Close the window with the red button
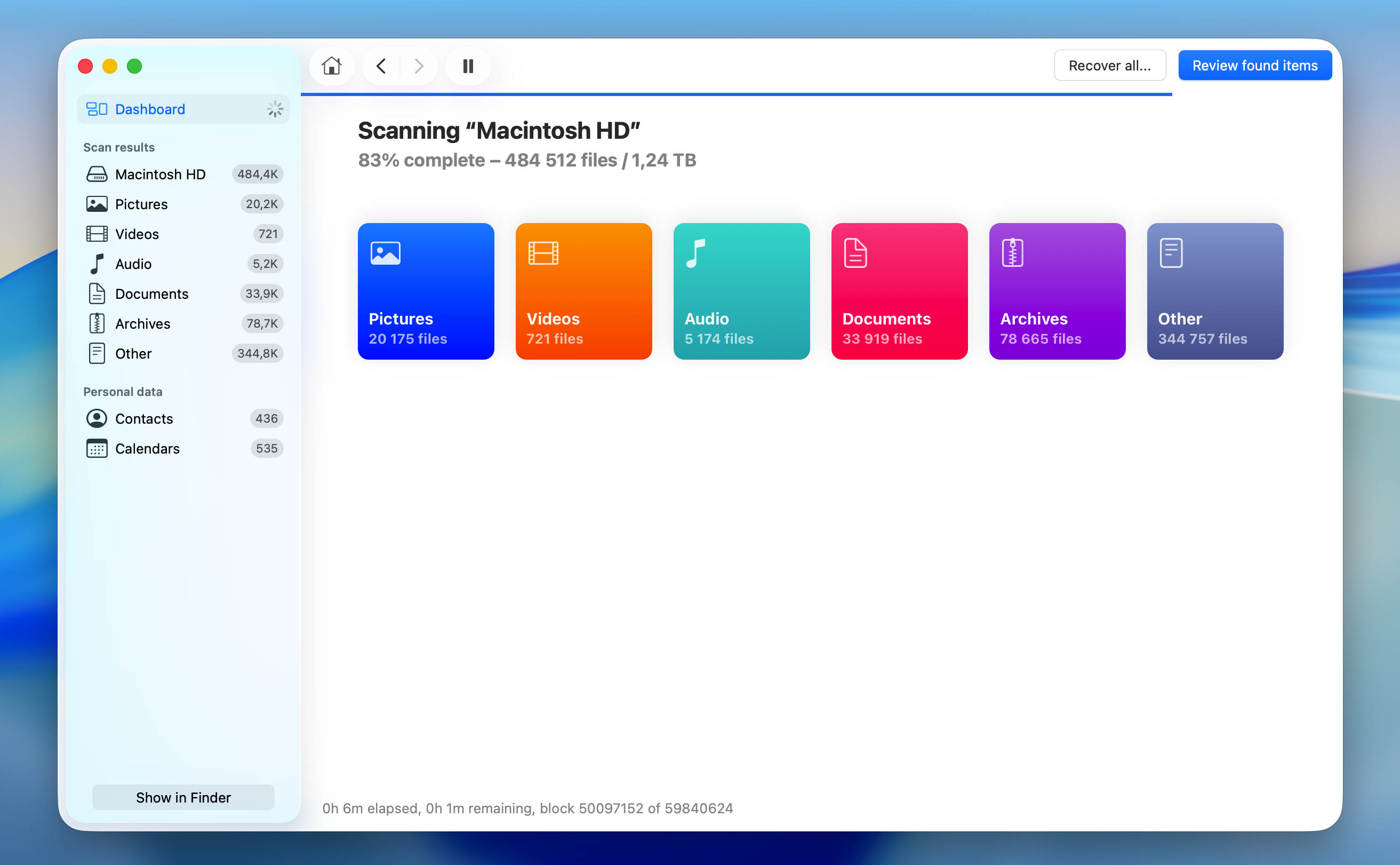The width and height of the screenshot is (1400, 865). click(x=85, y=66)
